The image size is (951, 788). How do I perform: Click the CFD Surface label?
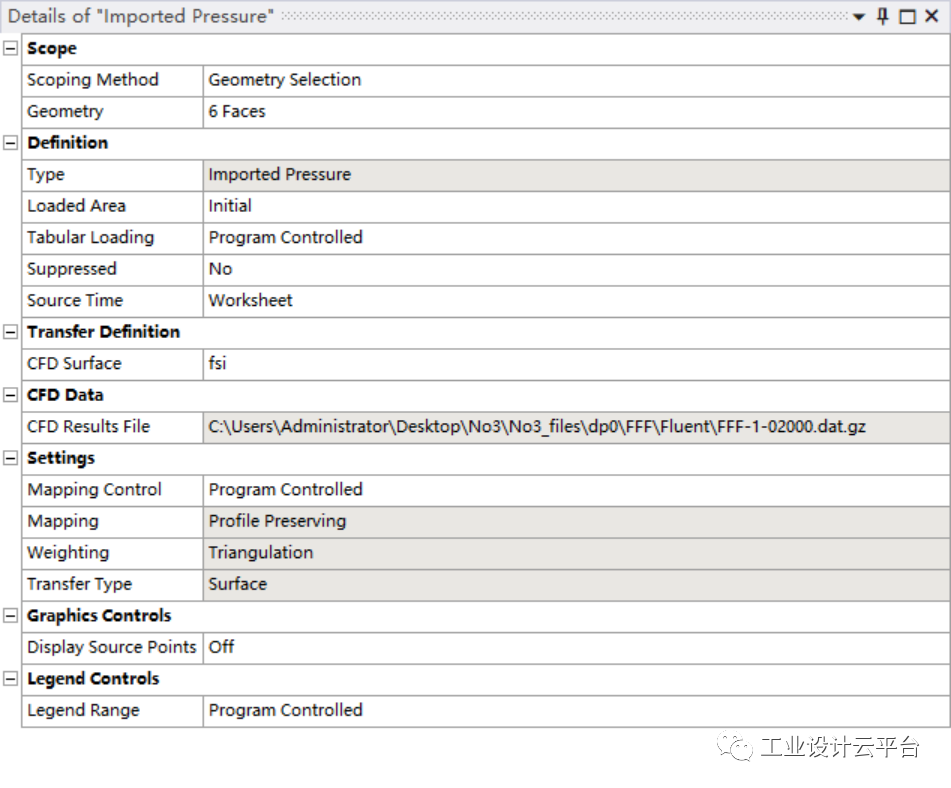click(x=75, y=364)
